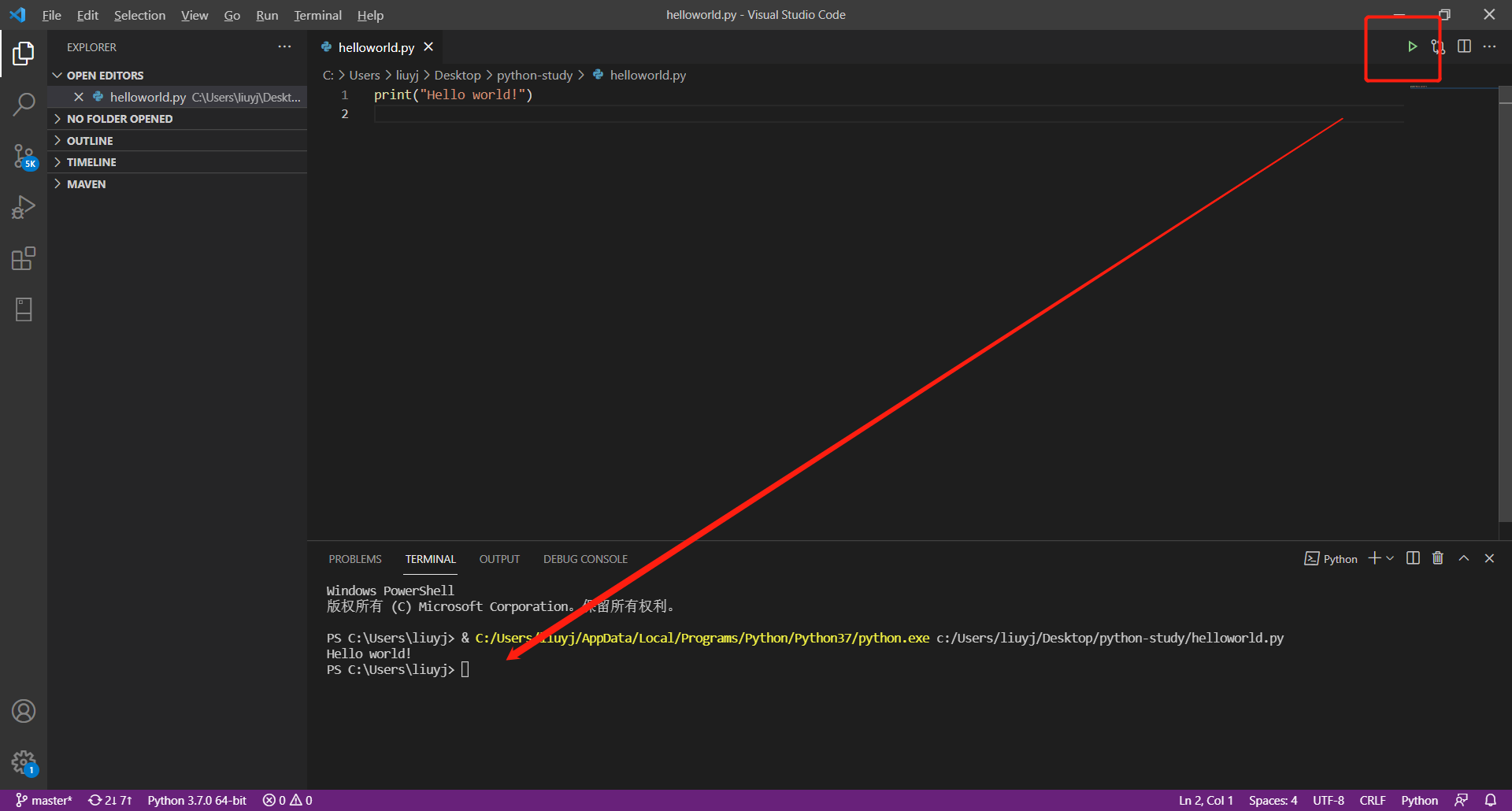Viewport: 1512px width, 811px height.
Task: Open errors and warnings count in status bar
Action: point(287,800)
